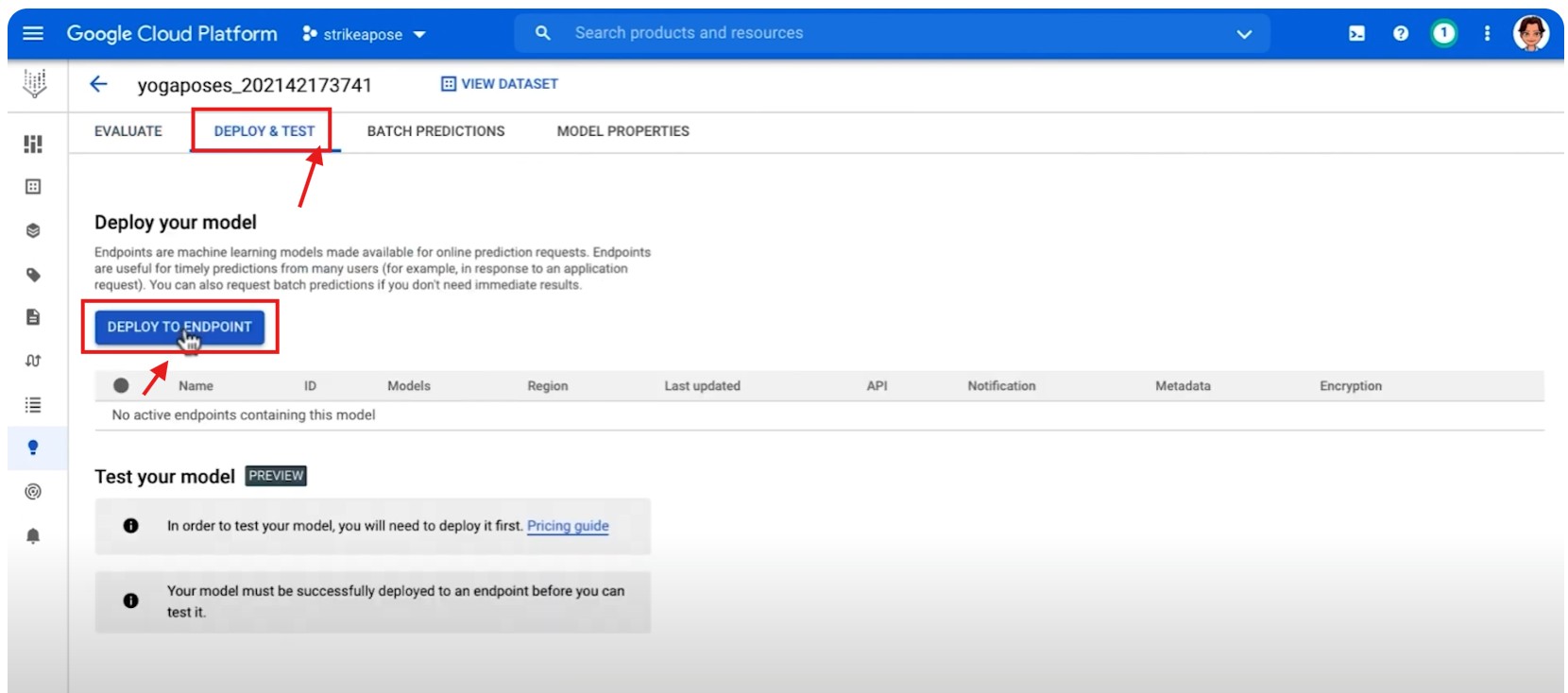Switch to the EVALUATE tab

pyautogui.click(x=128, y=131)
